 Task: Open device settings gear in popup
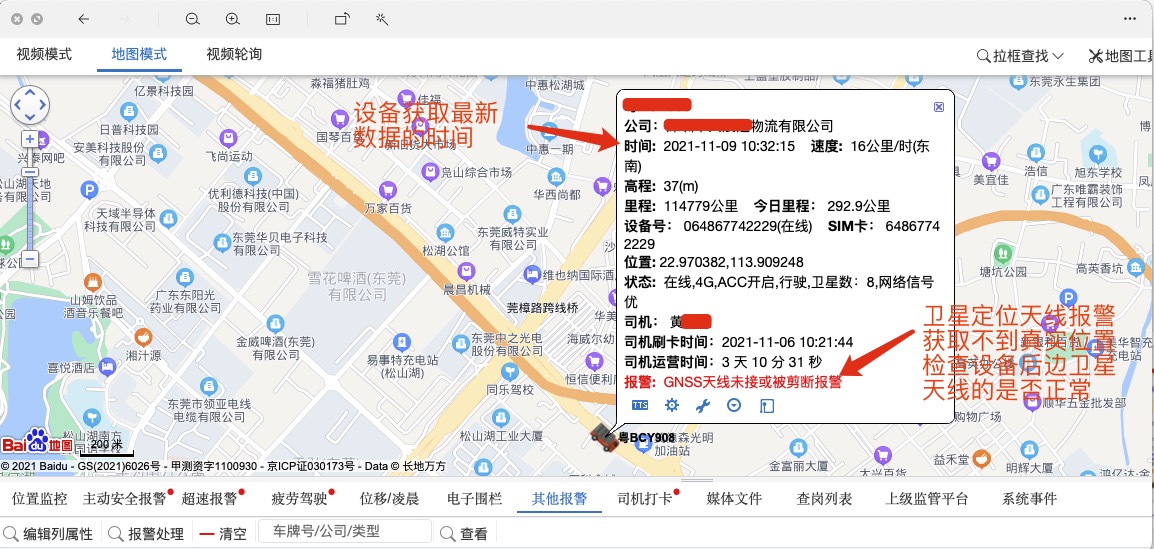671,405
